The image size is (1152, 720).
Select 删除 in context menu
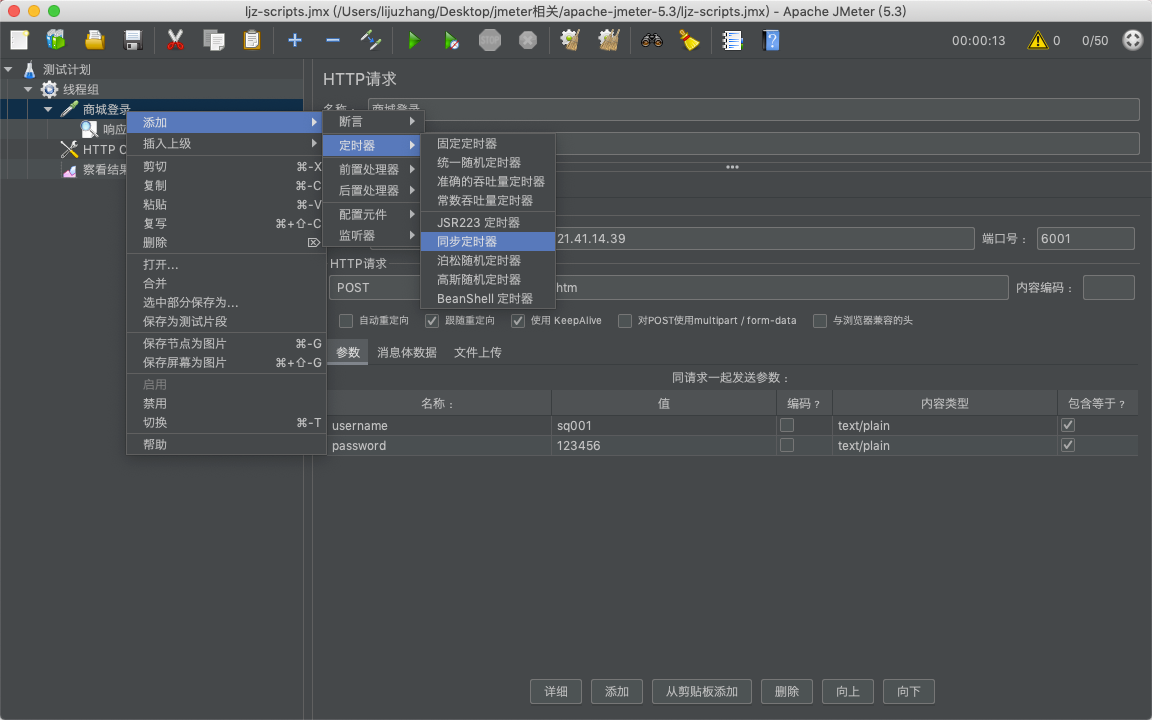pos(226,243)
